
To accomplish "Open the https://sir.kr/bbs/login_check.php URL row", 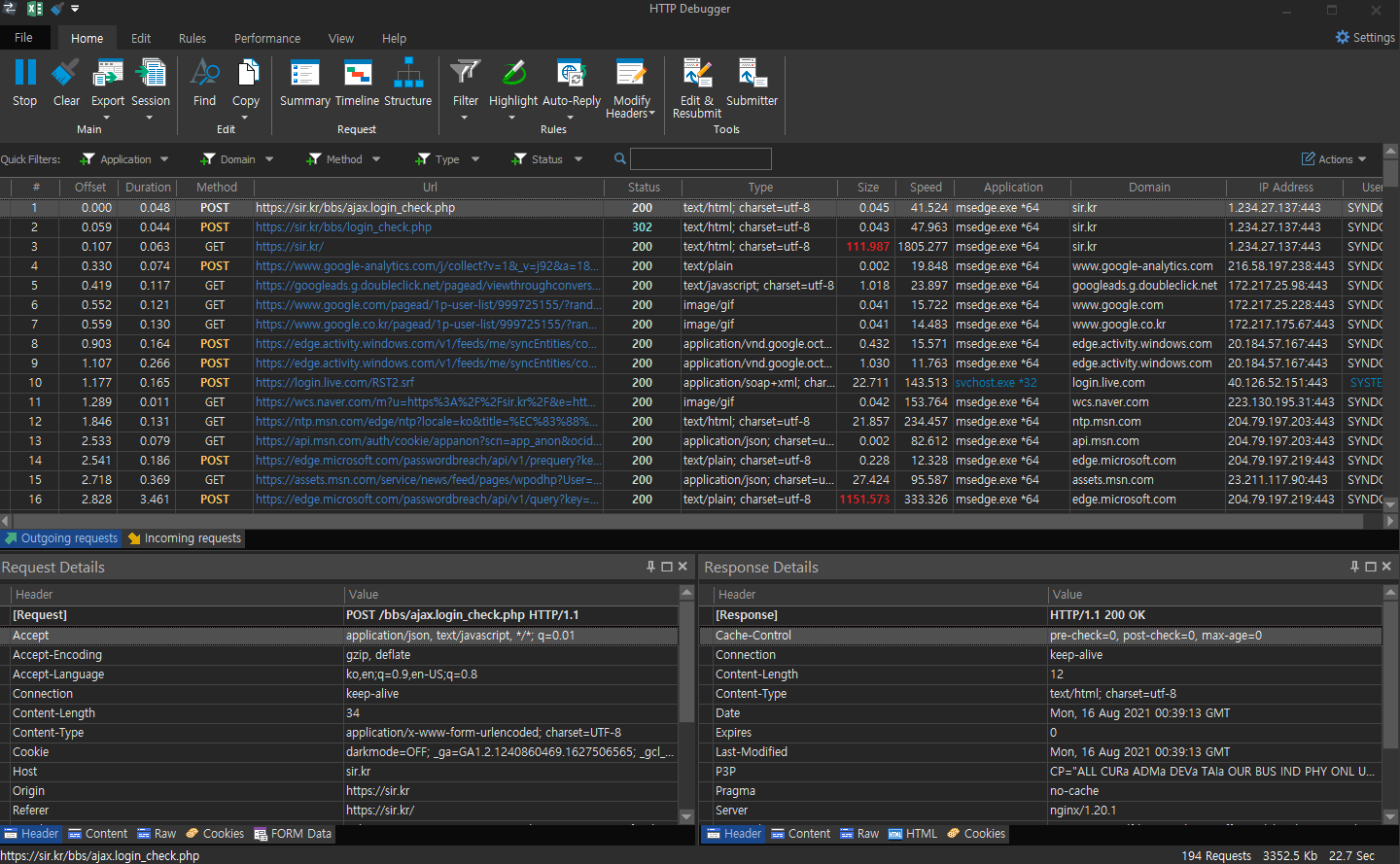I will click(343, 227).
